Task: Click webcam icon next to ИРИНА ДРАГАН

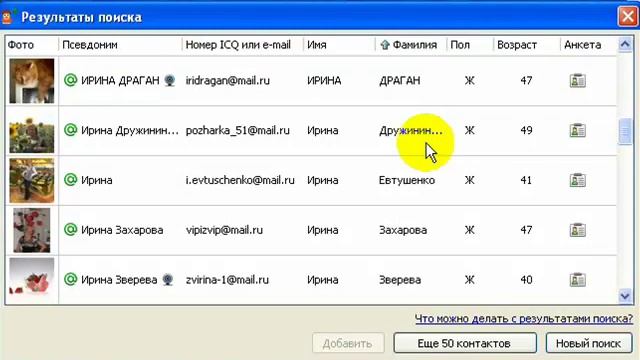Action: 170,80
